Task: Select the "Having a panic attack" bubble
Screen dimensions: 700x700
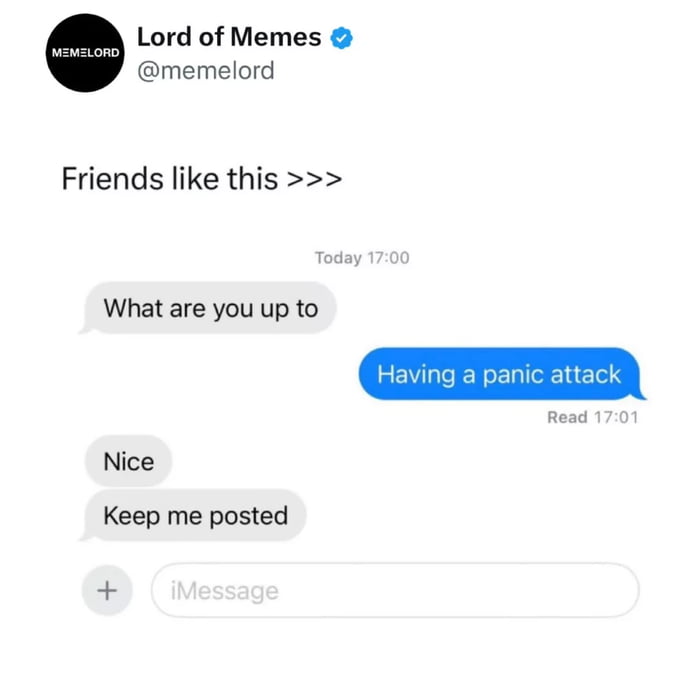Action: click(x=501, y=374)
